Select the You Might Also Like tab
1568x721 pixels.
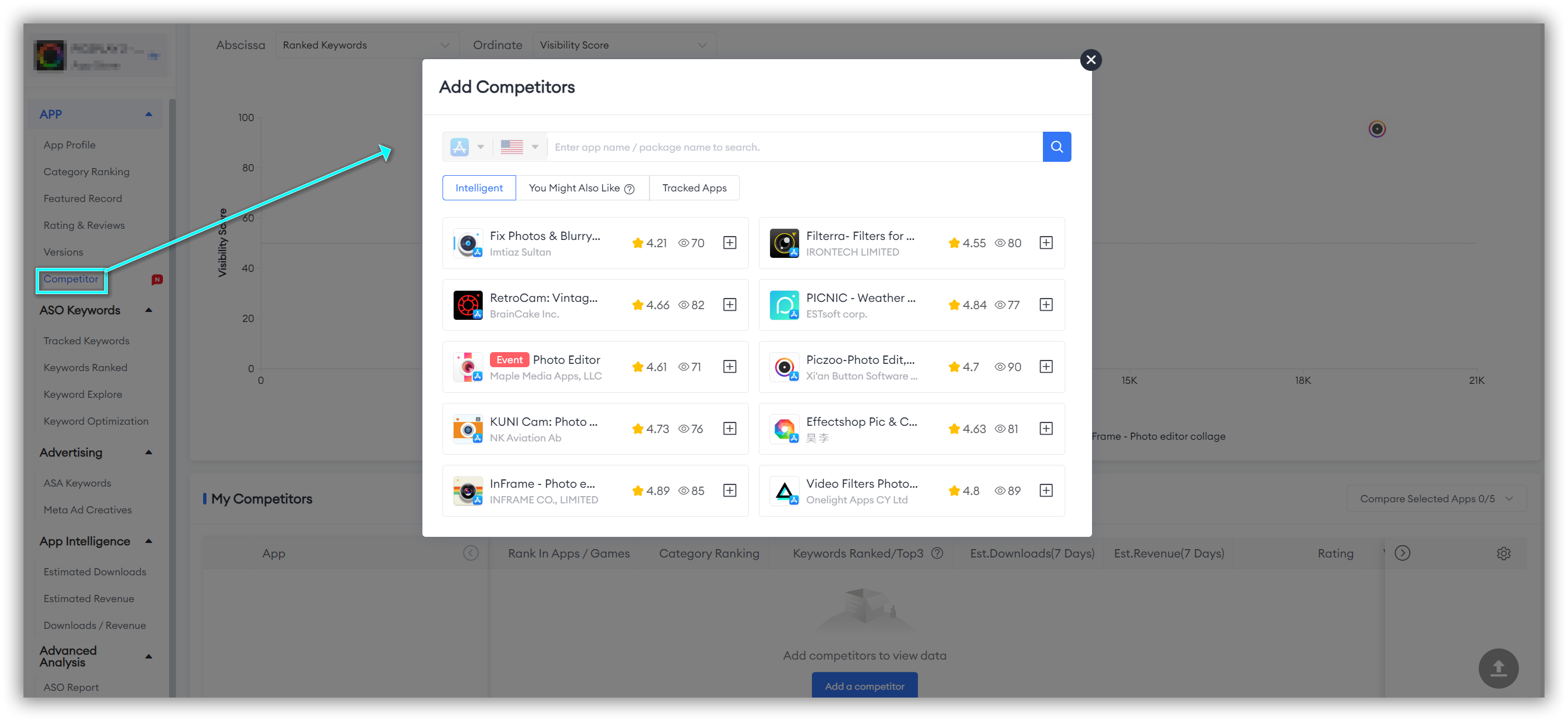tap(580, 188)
